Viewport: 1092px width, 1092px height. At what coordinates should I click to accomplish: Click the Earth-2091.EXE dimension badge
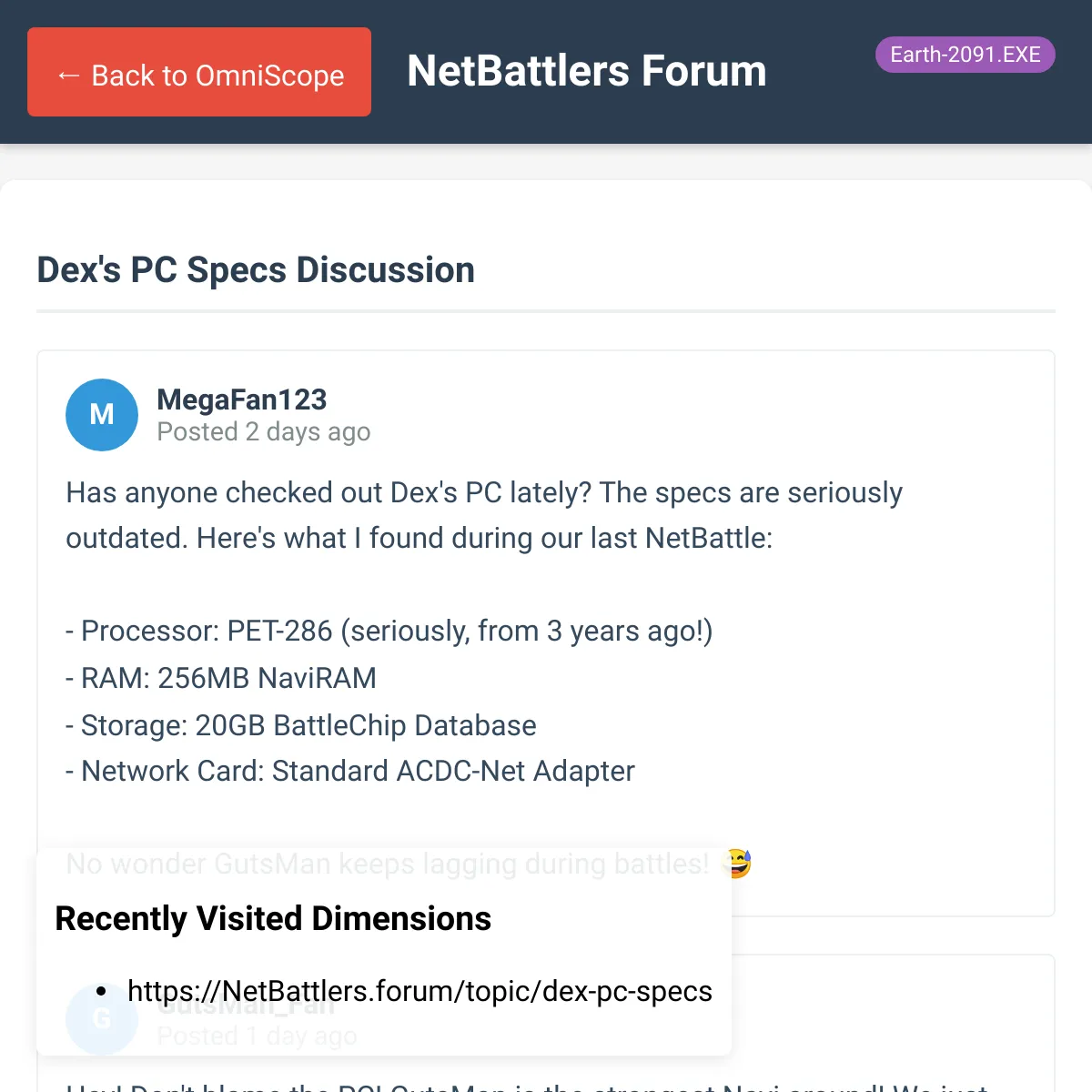point(965,55)
